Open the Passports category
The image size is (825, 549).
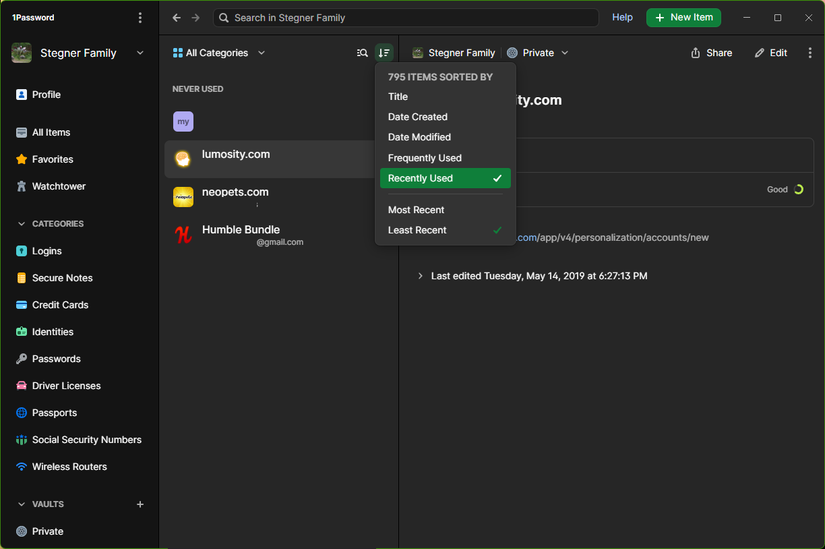click(x=54, y=413)
